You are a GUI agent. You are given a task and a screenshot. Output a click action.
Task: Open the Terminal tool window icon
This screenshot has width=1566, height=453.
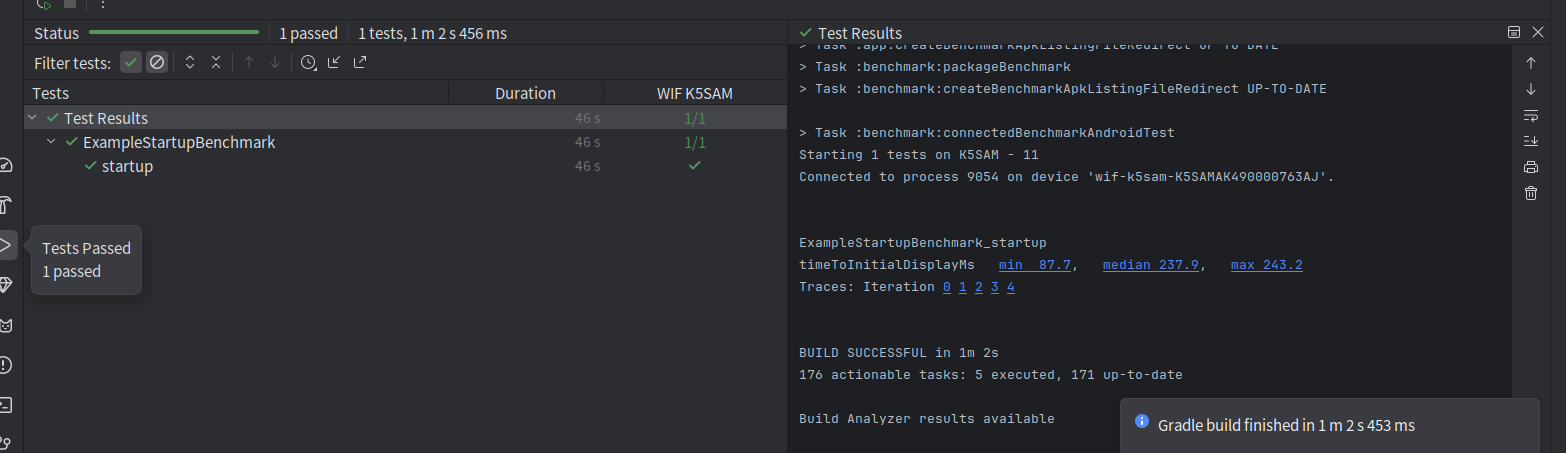point(5,405)
